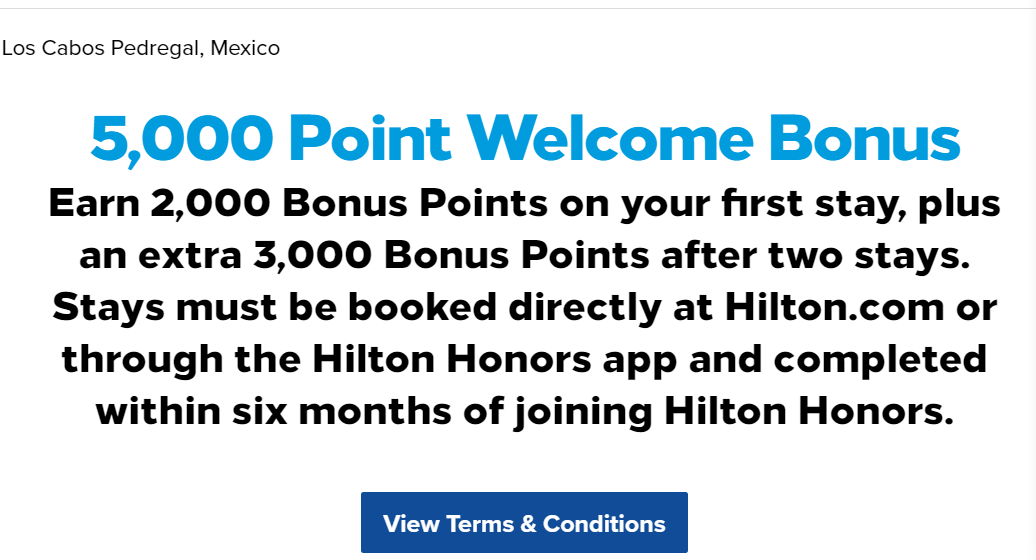Click the word 'Point' in blue heading
The height and width of the screenshot is (560, 1036).
tap(370, 138)
